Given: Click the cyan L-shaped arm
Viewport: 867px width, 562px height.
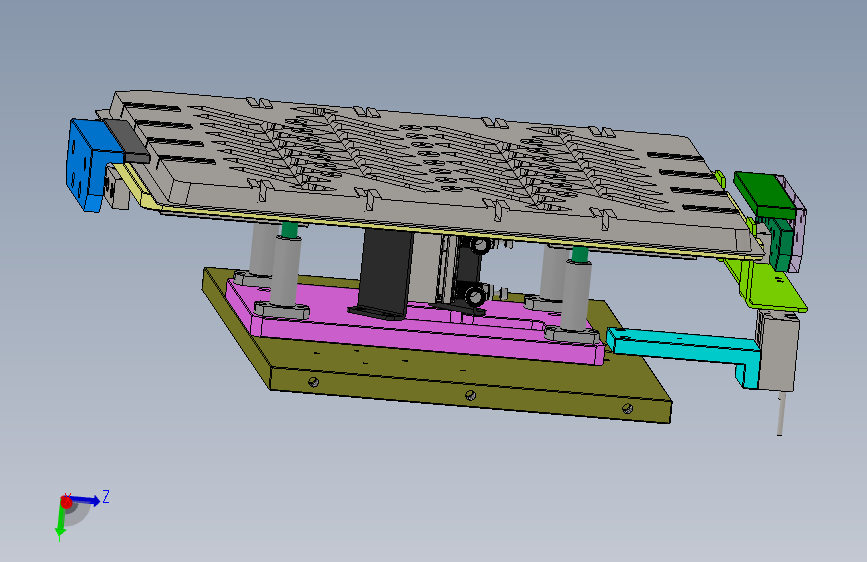Looking at the screenshot, I should pyautogui.click(x=684, y=346).
